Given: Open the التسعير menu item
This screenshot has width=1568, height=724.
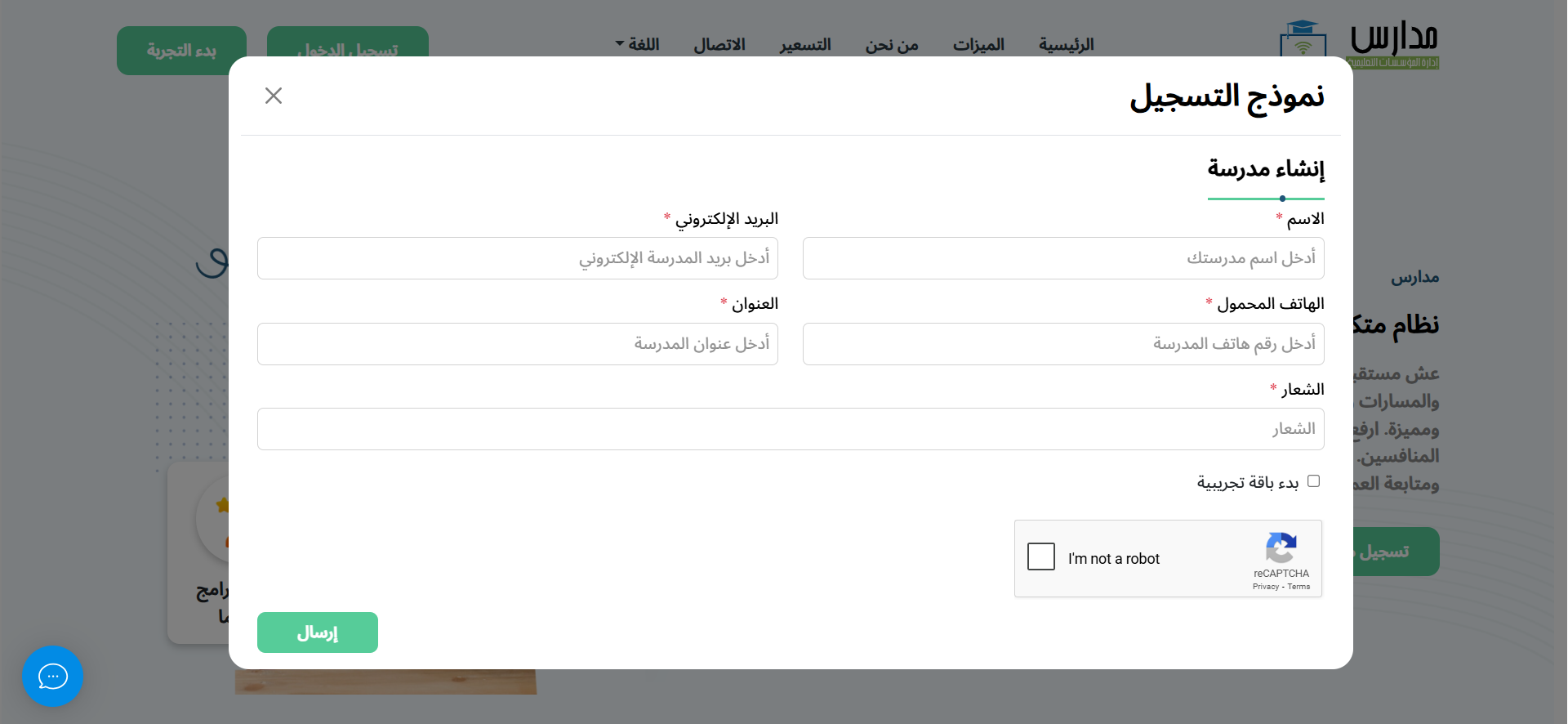Looking at the screenshot, I should click(804, 44).
